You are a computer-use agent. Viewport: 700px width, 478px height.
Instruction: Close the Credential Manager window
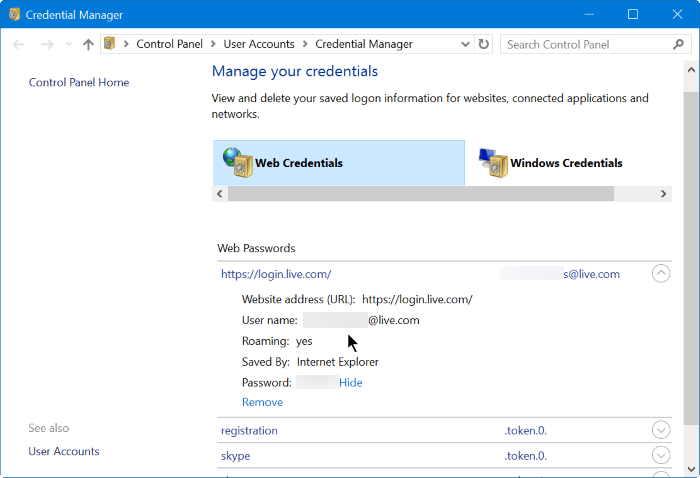click(677, 14)
